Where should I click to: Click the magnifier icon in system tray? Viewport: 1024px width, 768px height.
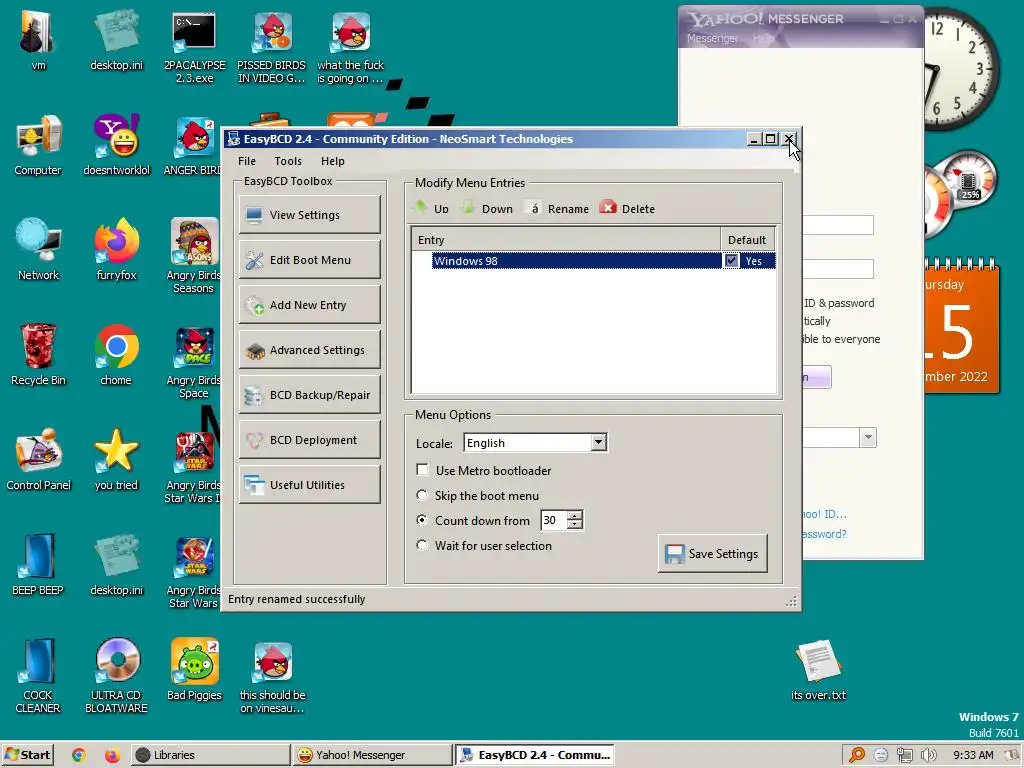857,755
